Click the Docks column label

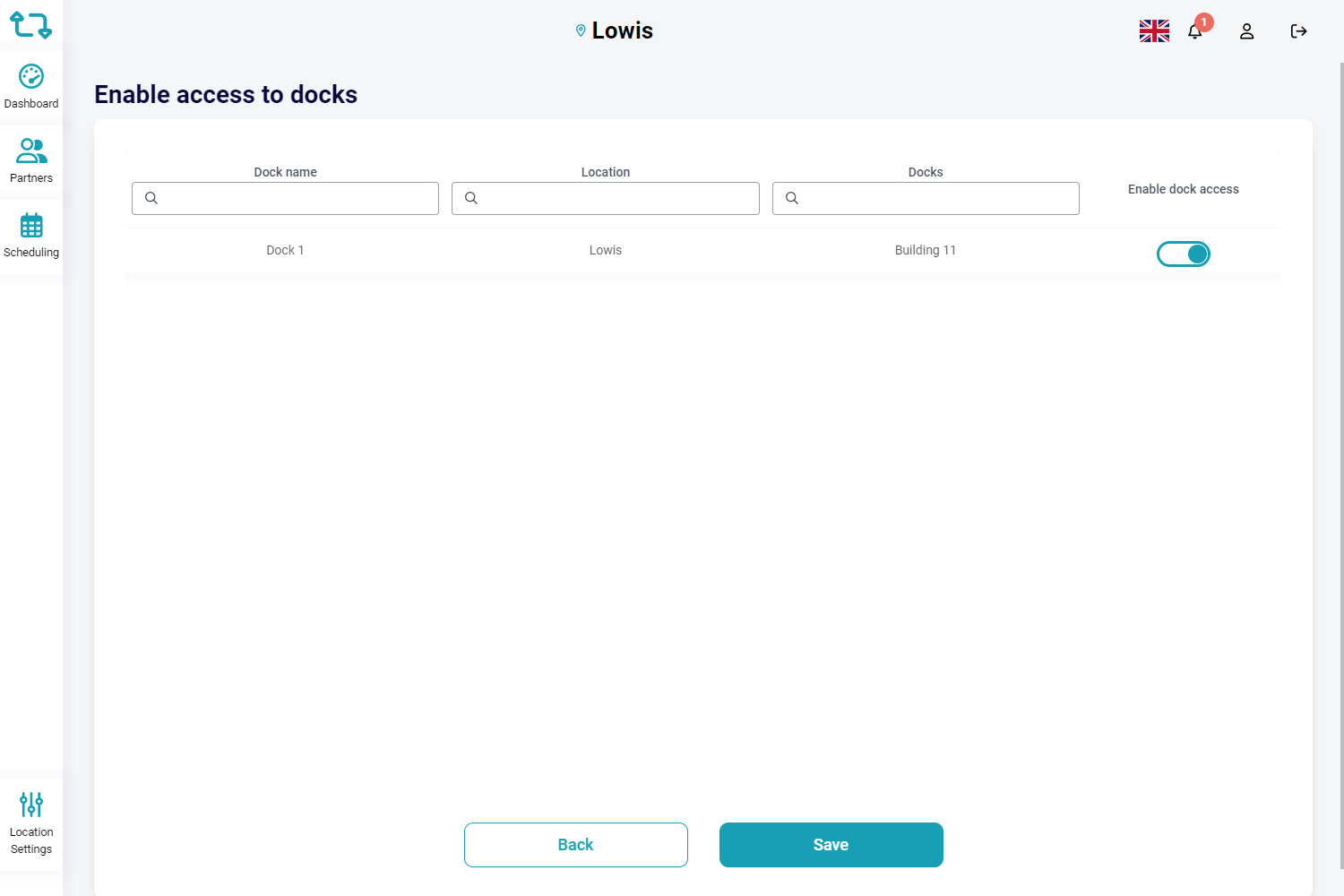point(926,172)
